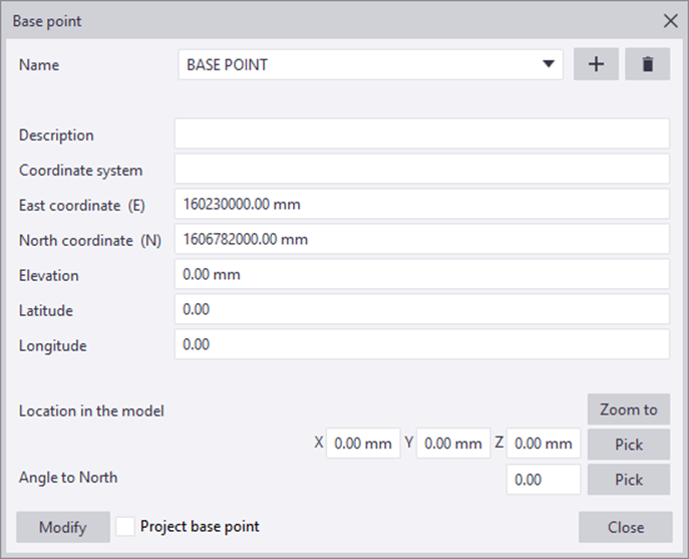
Task: Open the Name dropdown arrow
Action: 548,64
